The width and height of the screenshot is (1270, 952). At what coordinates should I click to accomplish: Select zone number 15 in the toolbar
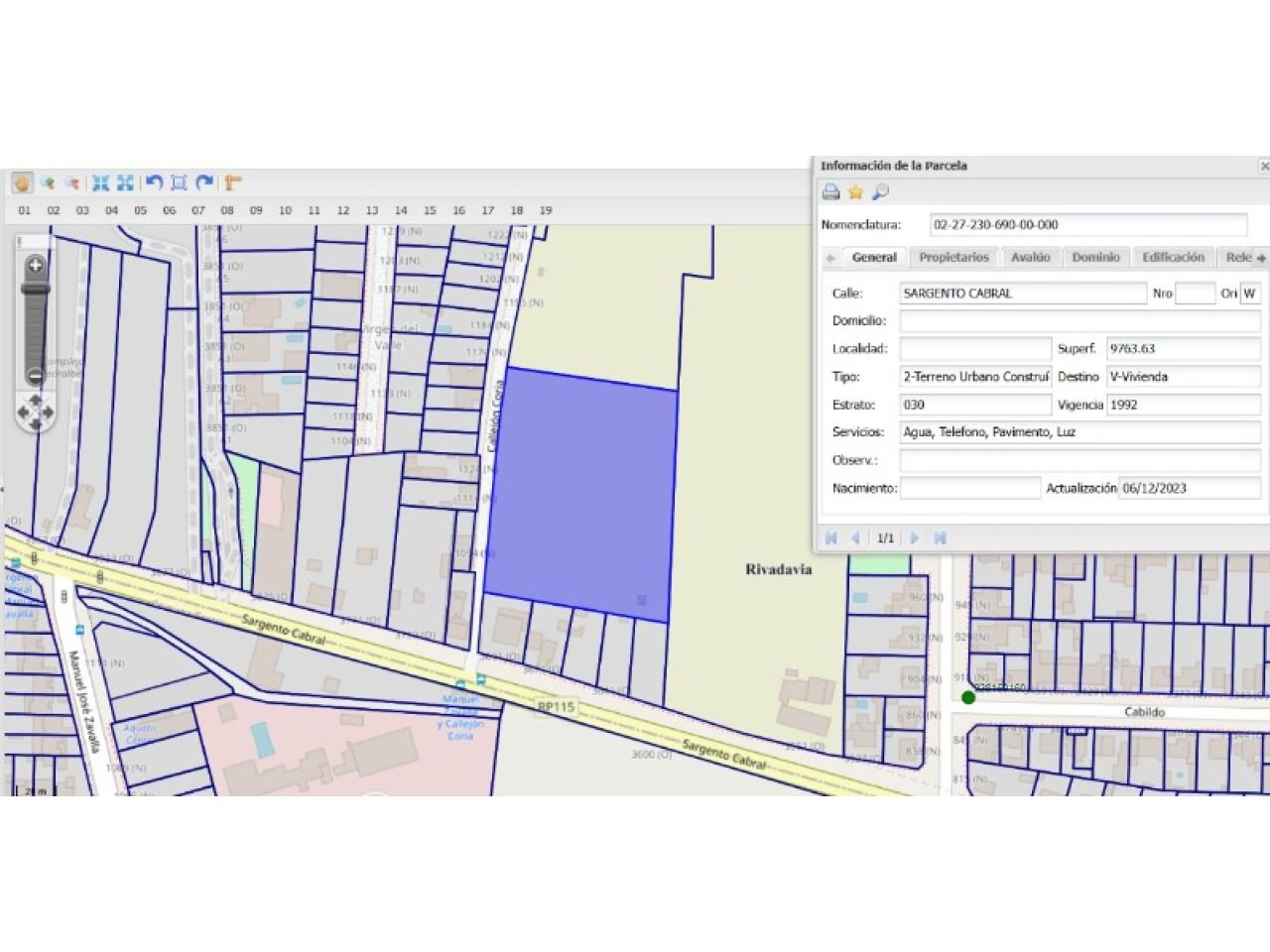pyautogui.click(x=430, y=210)
